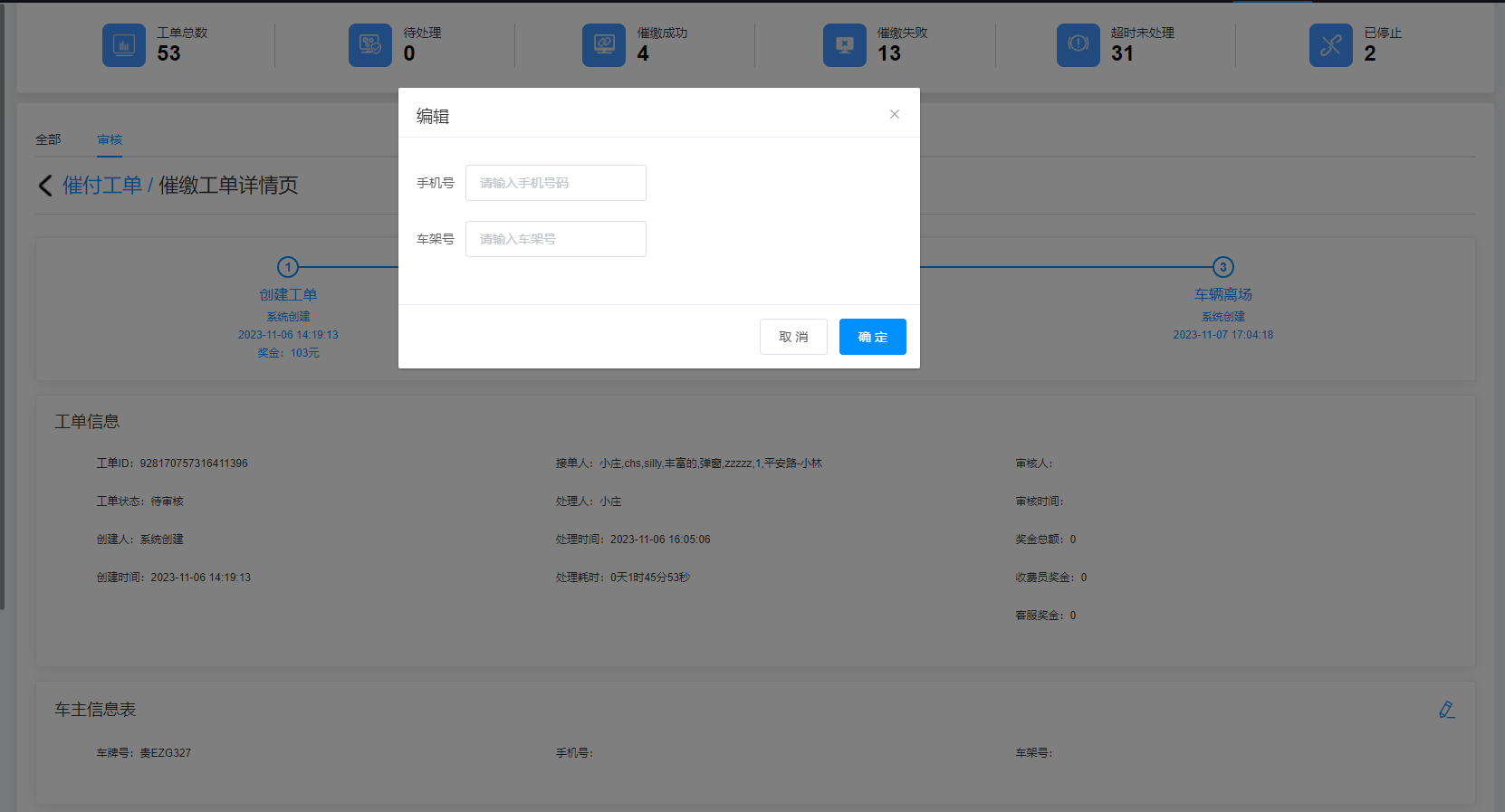Click the back arrow beside 催付工单
This screenshot has height=812, width=1505.
click(45, 186)
